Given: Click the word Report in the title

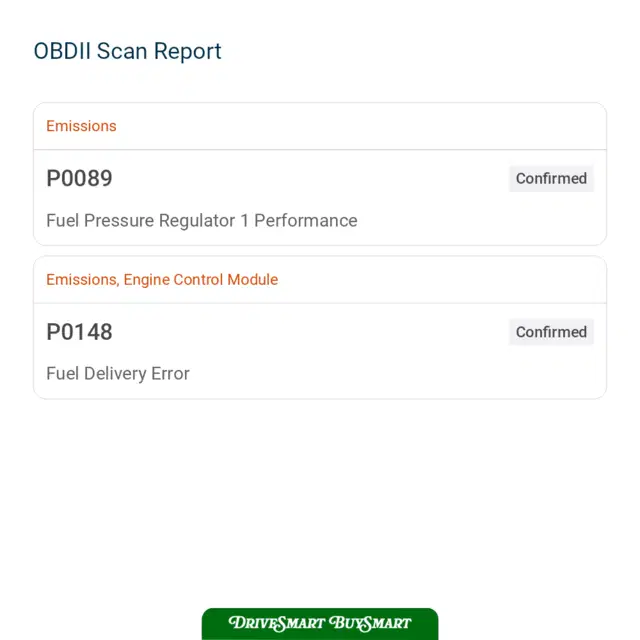Looking at the screenshot, I should tap(188, 52).
